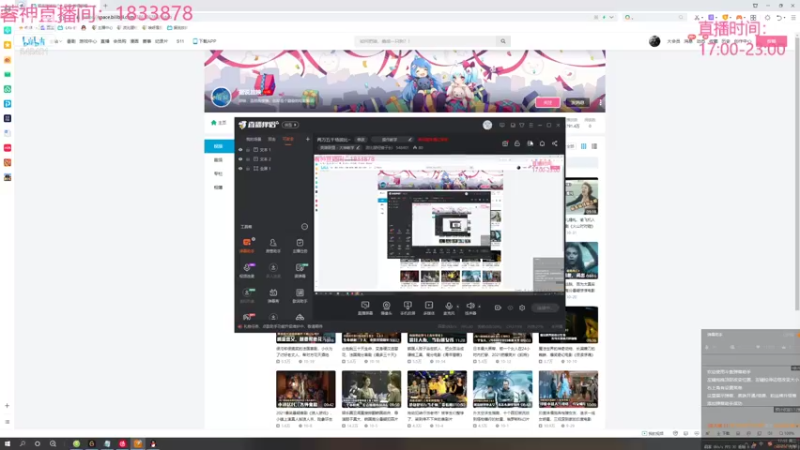Image resolution: width=800 pixels, height=450 pixels.
Task: Open the browser hamburger menu
Action: (793, 17)
